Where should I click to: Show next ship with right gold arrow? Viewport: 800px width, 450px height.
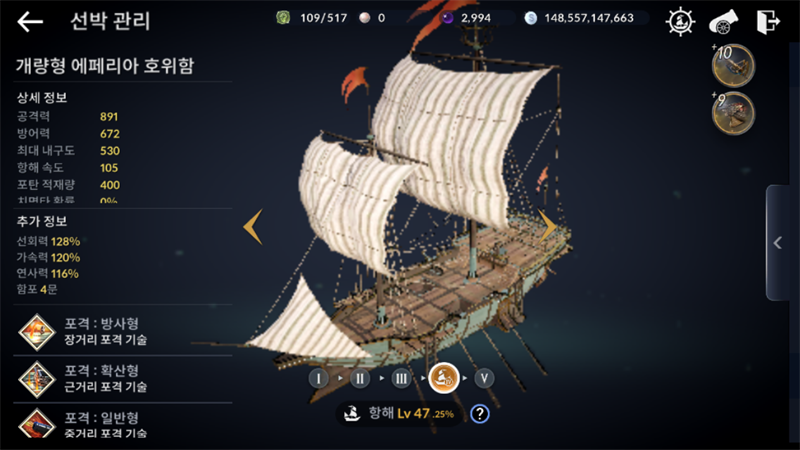(548, 227)
